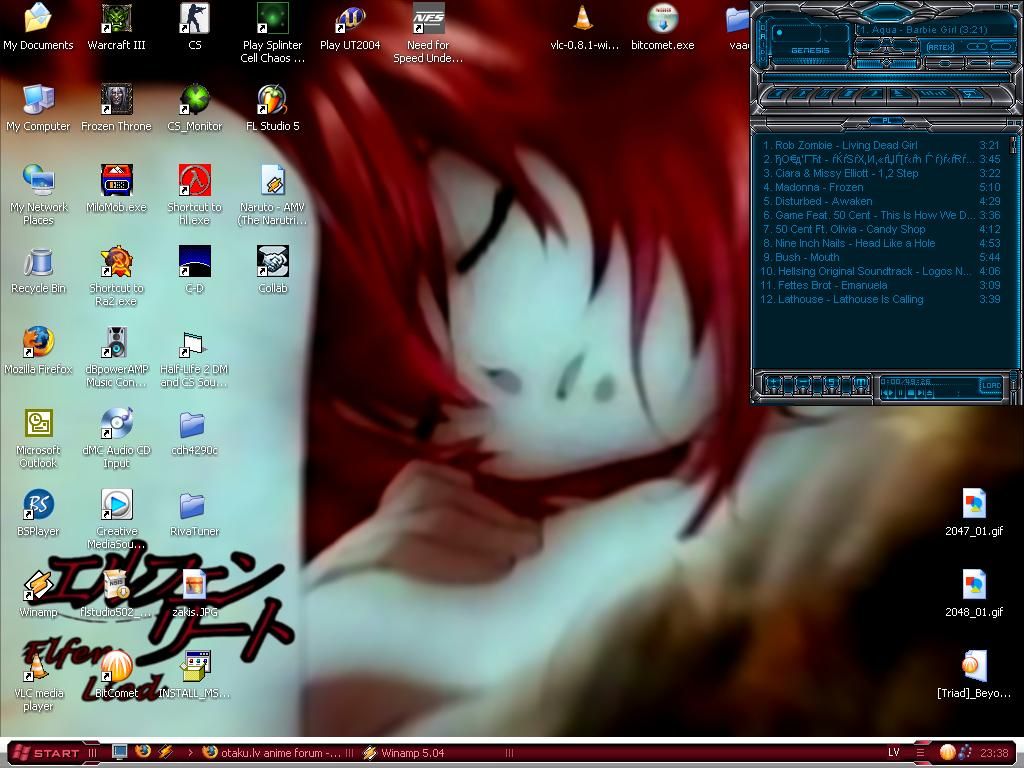Open Play Splinter Cell Chaos shortcut

(272, 33)
